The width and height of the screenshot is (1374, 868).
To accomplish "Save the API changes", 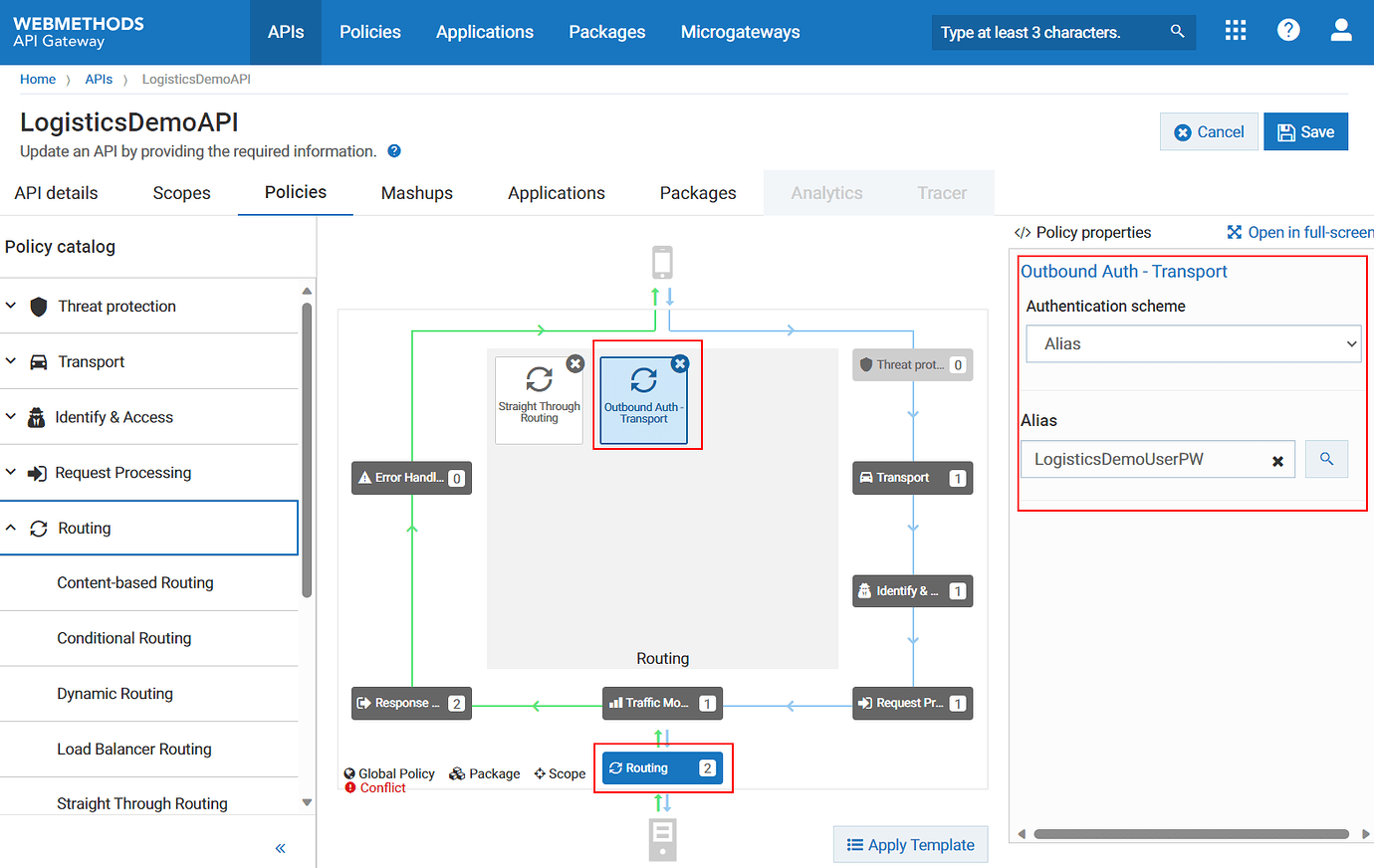I will tap(1305, 131).
